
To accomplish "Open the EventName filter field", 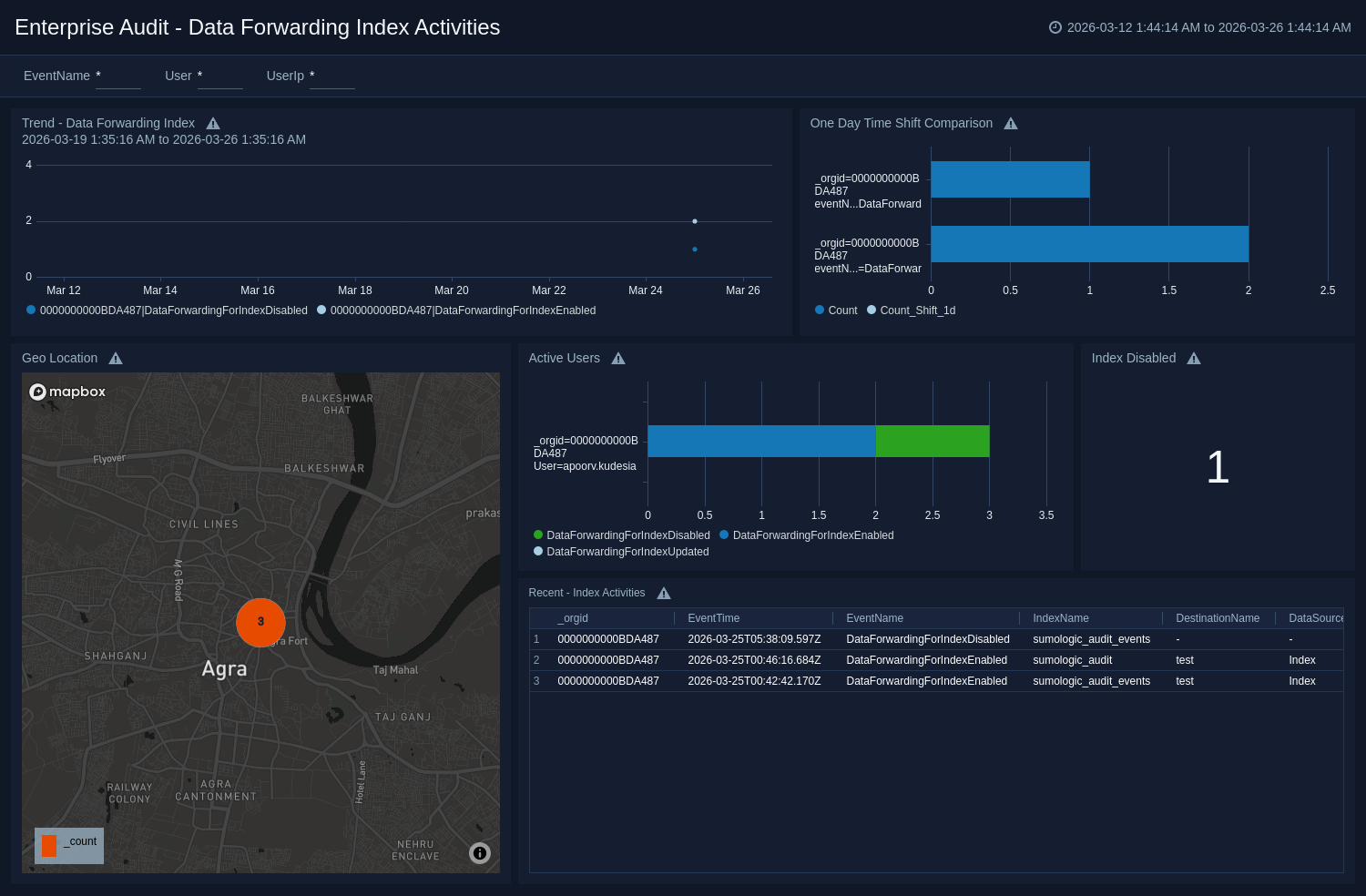I will 117,76.
